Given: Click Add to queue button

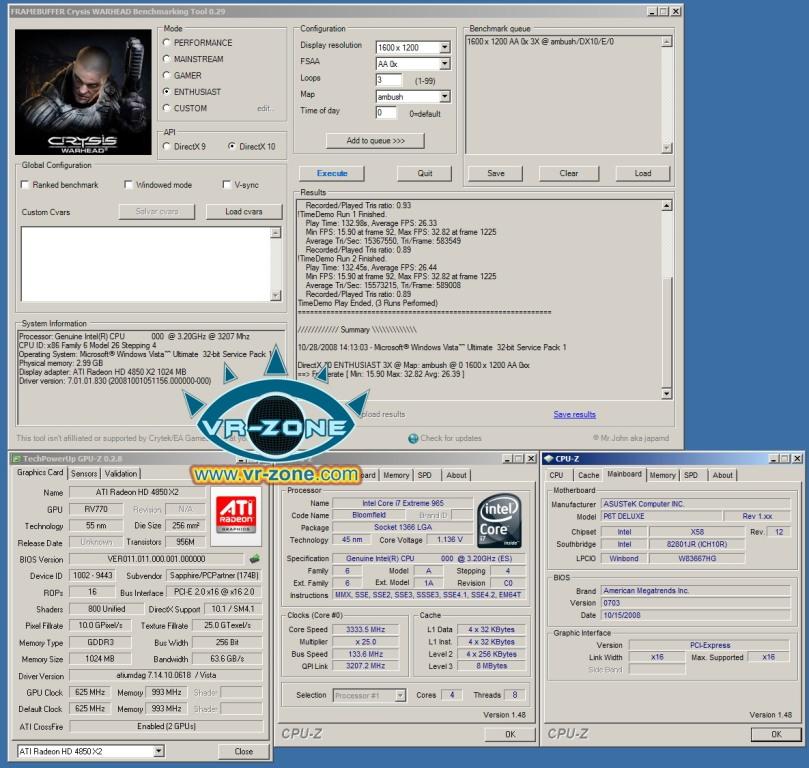Looking at the screenshot, I should click(375, 140).
